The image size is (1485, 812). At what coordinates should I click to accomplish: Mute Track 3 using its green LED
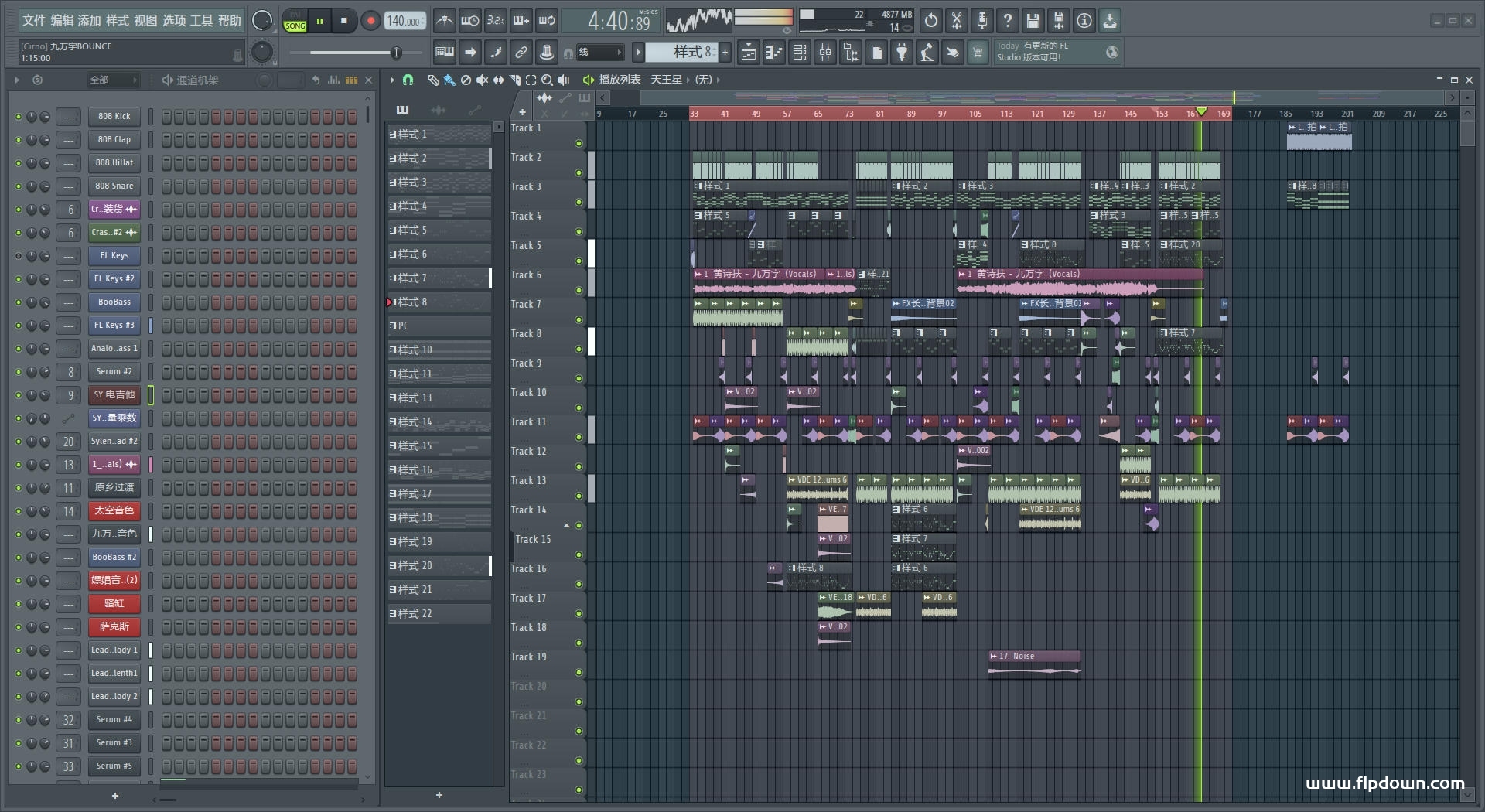tap(579, 203)
